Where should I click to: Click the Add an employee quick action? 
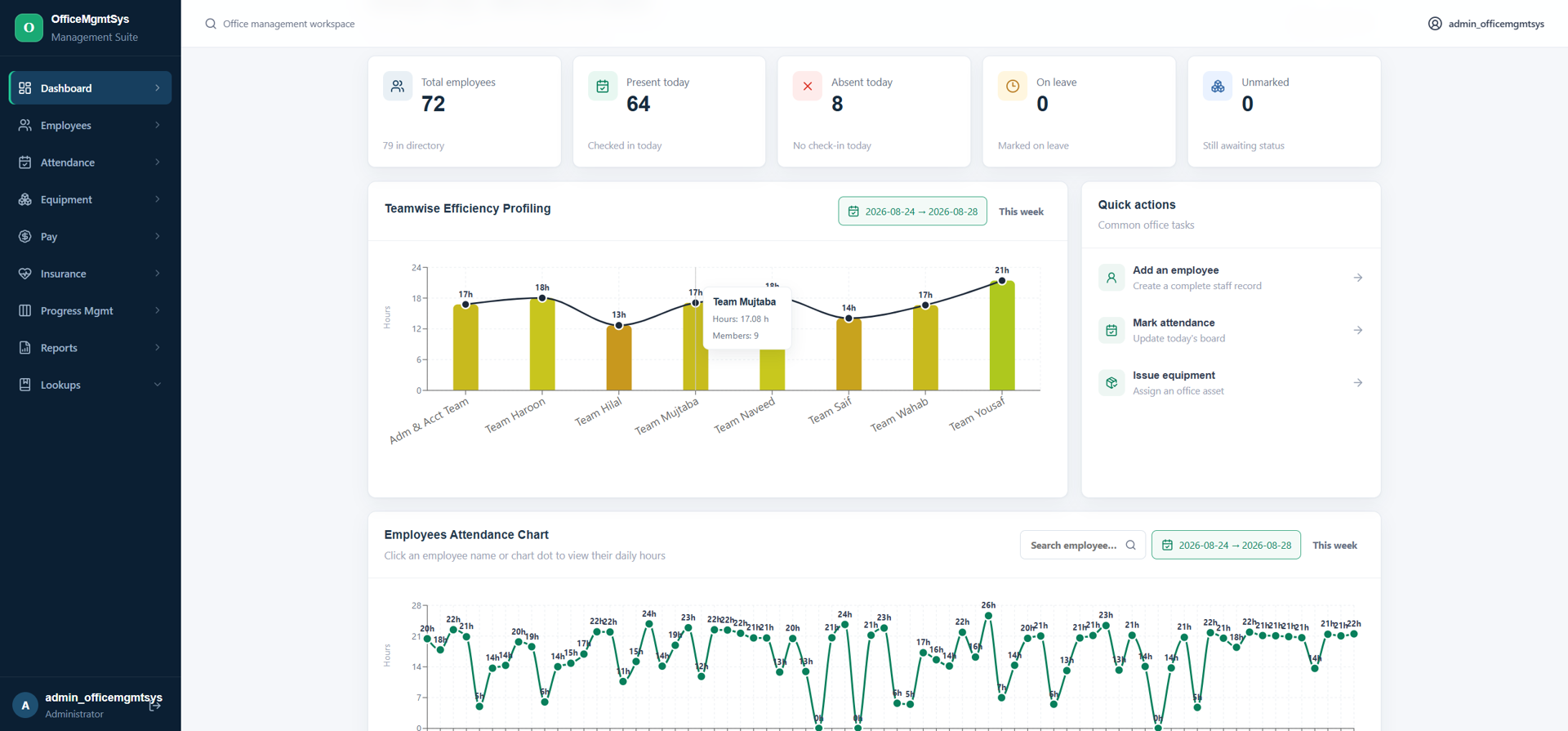point(1231,278)
